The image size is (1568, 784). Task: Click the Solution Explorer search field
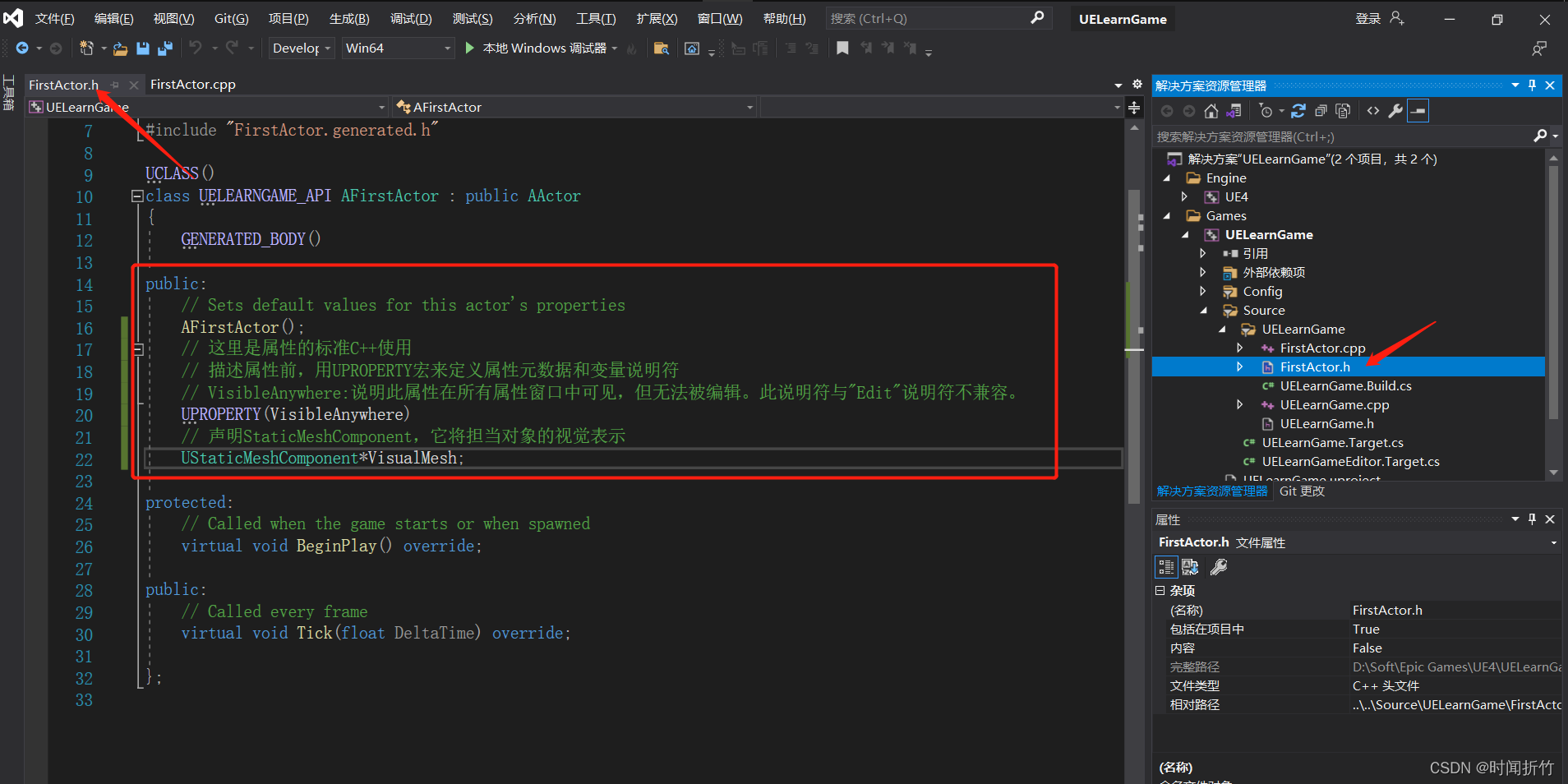point(1344,137)
